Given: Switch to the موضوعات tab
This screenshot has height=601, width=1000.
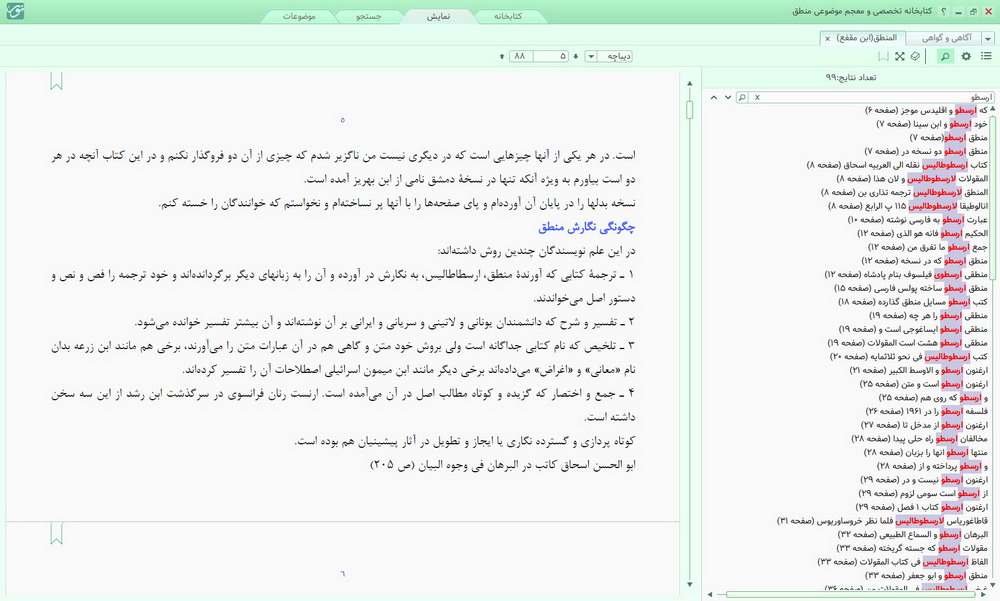Looking at the screenshot, I should tap(299, 16).
